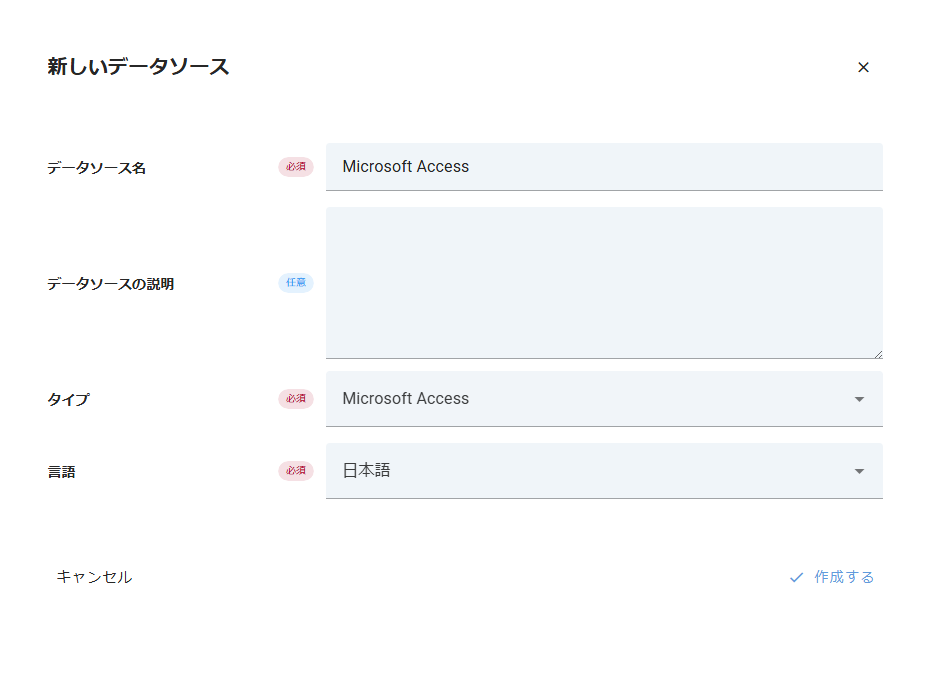Click the 必須 badge beside 言語

(x=295, y=471)
